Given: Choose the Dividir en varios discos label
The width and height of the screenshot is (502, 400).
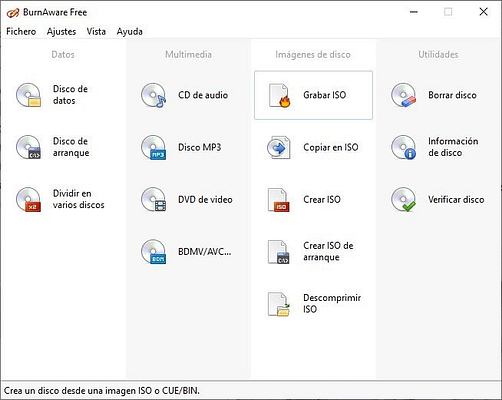Looking at the screenshot, I should click(79, 199).
